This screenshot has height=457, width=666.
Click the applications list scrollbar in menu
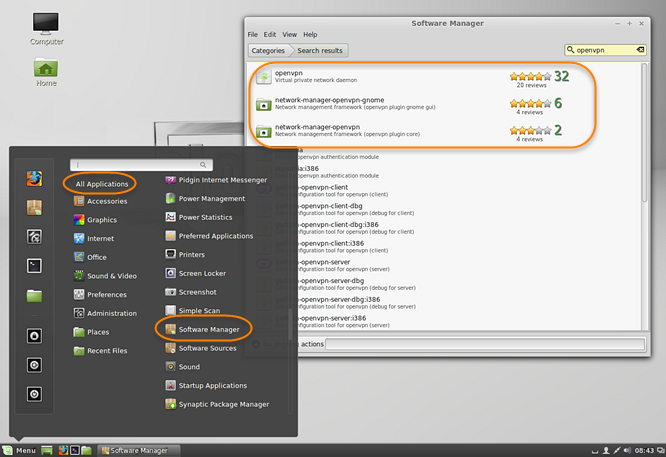coord(290,324)
